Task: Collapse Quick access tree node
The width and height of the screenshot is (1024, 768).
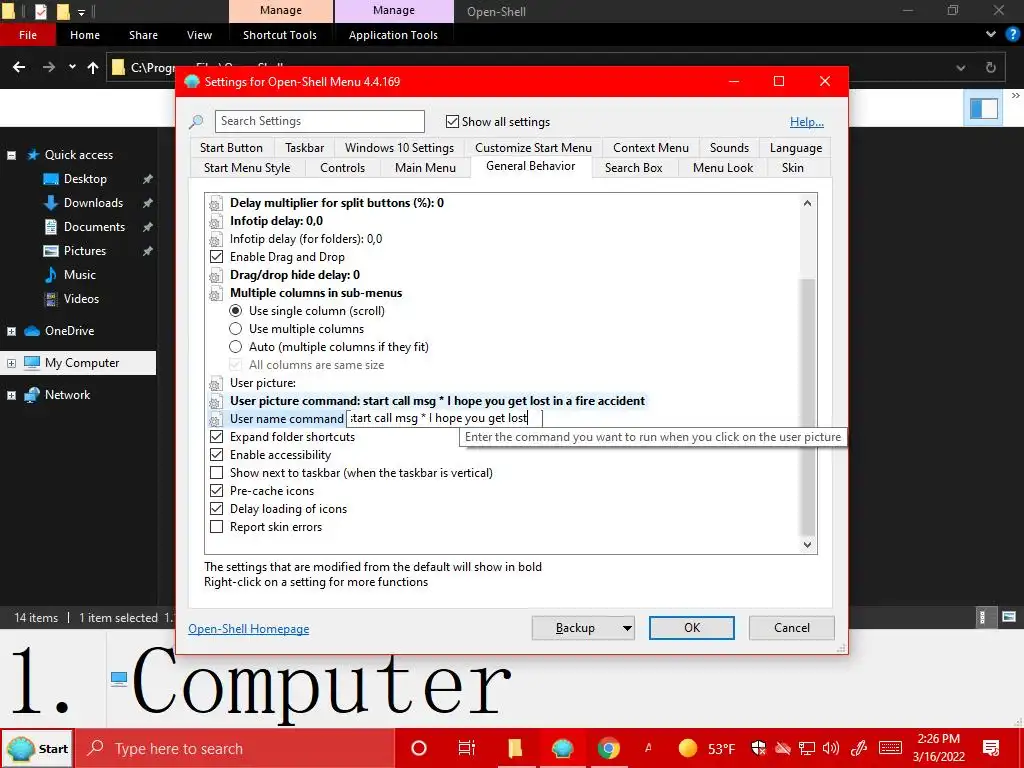Action: pos(11,155)
